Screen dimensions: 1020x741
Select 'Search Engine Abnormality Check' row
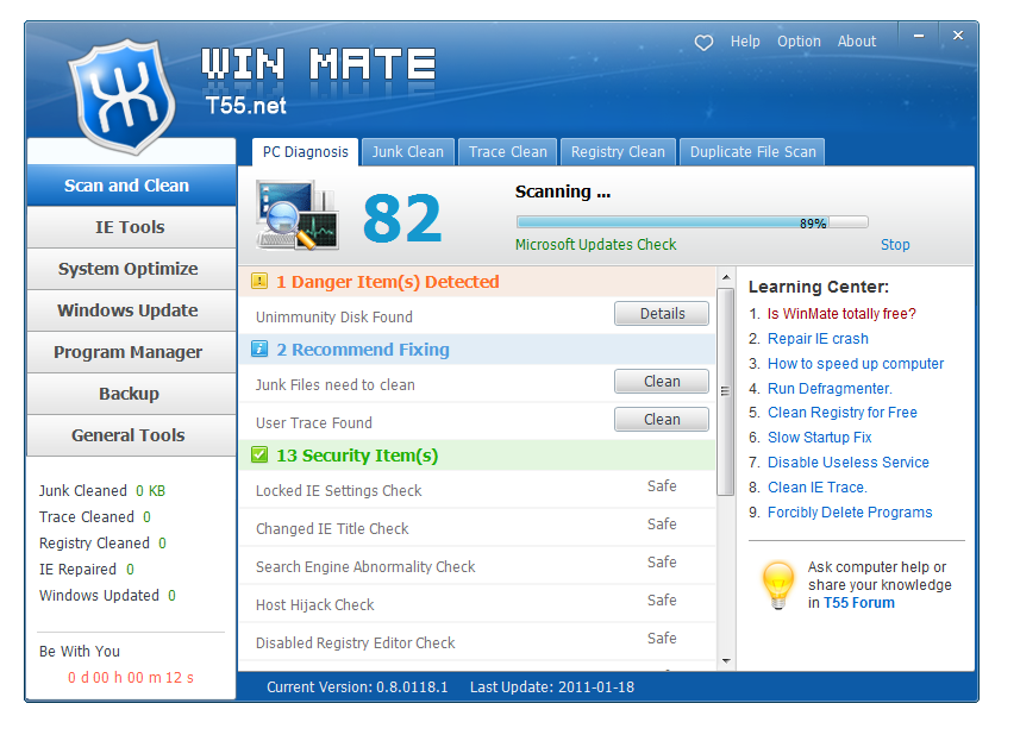(x=477, y=566)
